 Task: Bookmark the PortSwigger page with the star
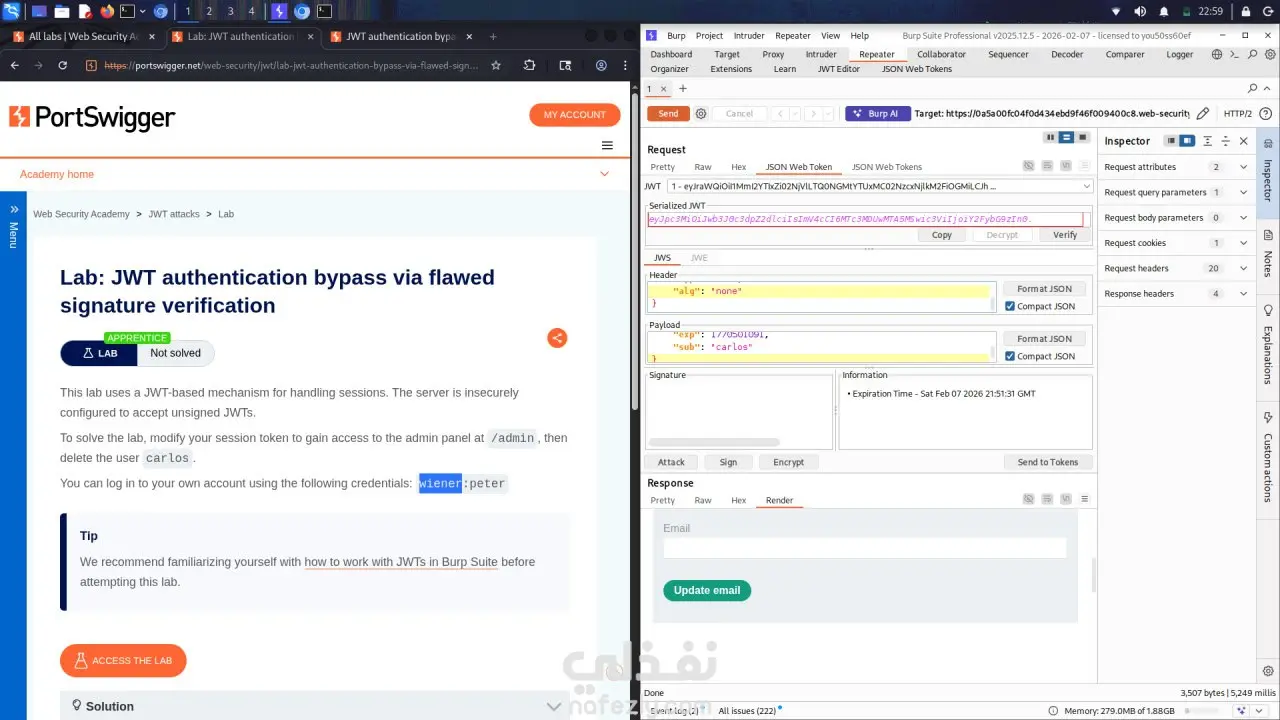[496, 65]
